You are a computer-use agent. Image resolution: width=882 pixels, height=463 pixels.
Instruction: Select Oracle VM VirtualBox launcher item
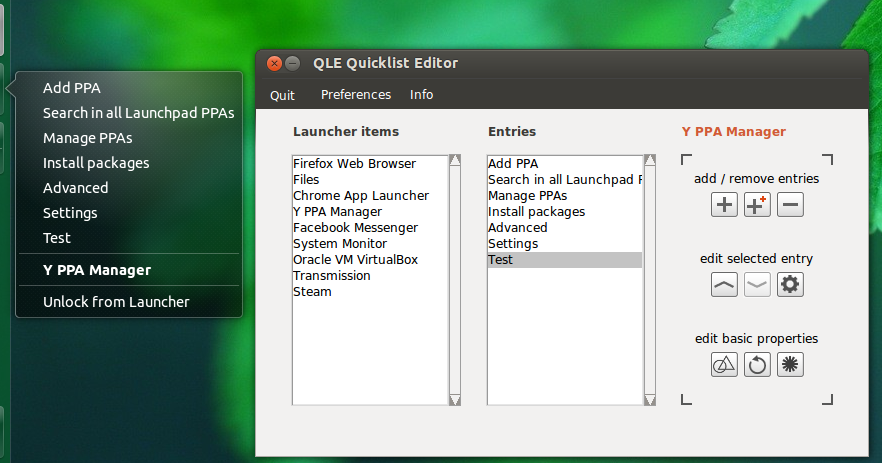pyautogui.click(x=370, y=260)
